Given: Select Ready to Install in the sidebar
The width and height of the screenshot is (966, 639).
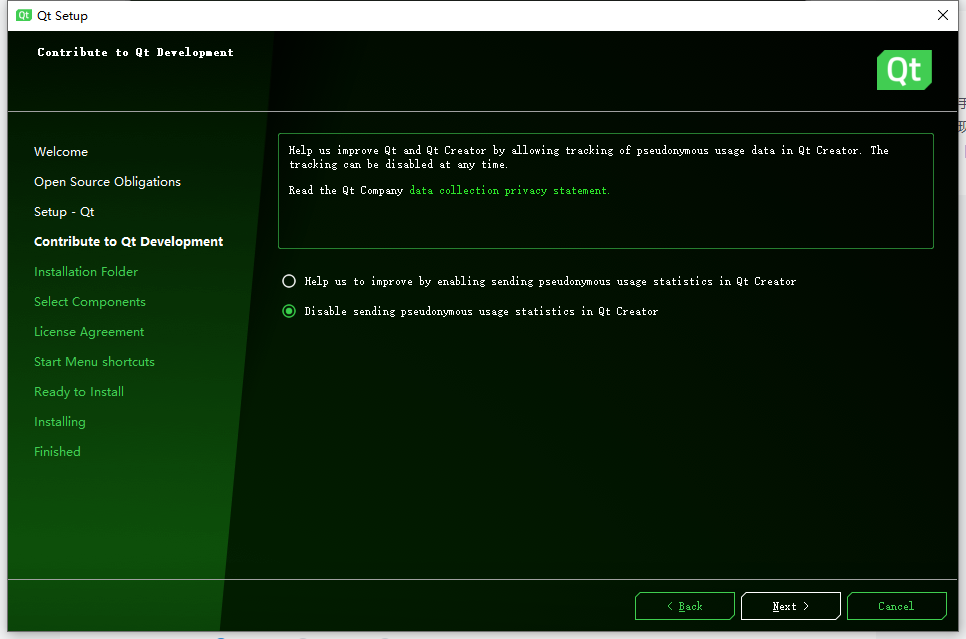Looking at the screenshot, I should 79,391.
